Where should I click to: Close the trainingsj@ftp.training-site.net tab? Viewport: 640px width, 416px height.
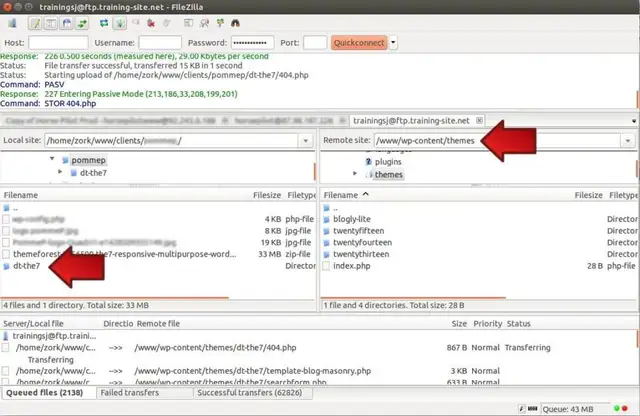coord(479,120)
